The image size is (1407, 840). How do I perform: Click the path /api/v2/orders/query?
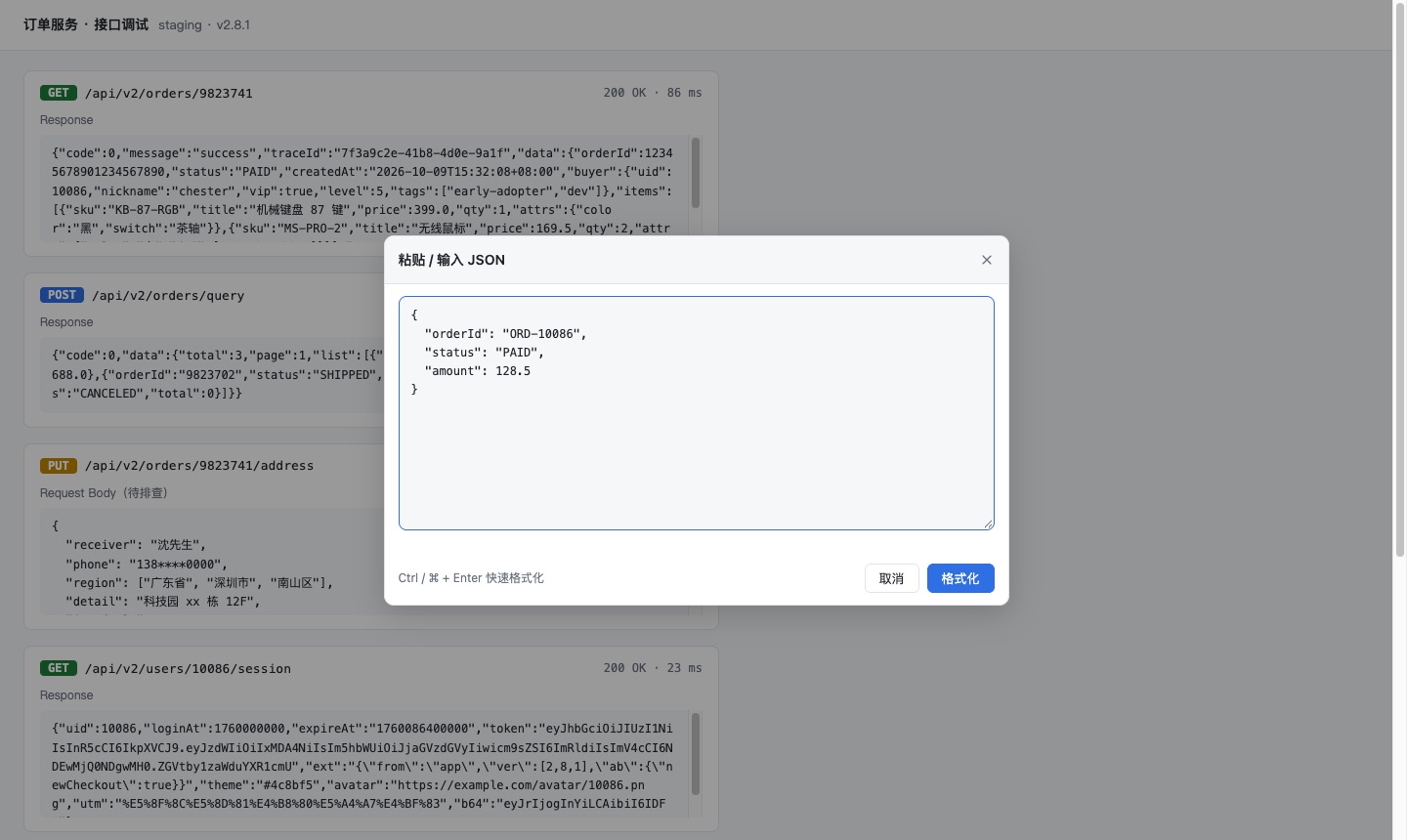[x=168, y=296]
